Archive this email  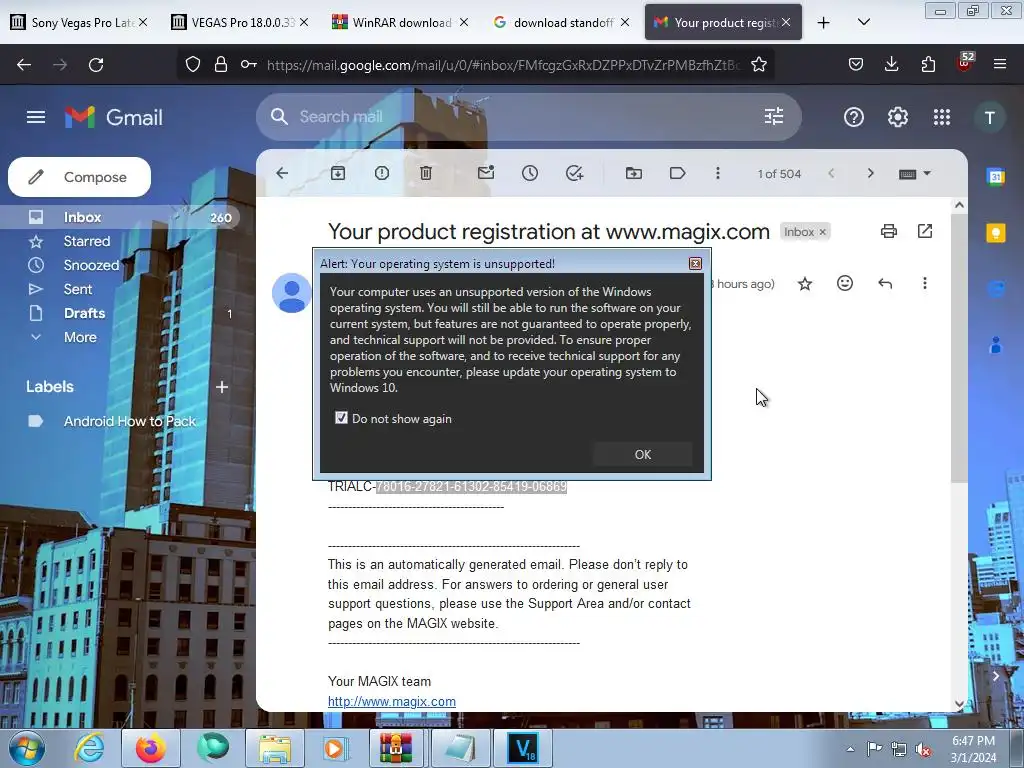tap(338, 173)
